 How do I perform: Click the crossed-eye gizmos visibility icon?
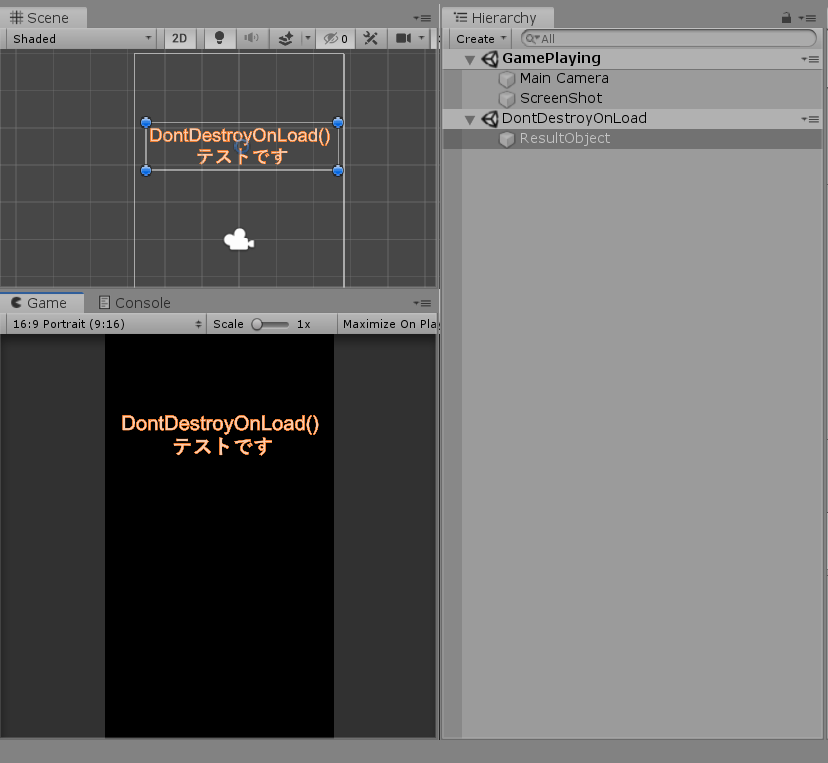(328, 38)
